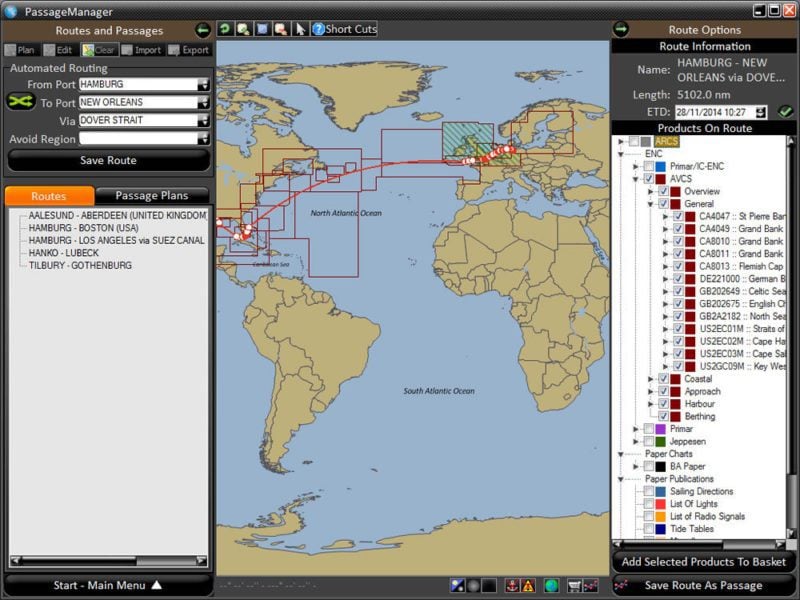Click Add Selected Products To Basket
Viewport: 800px width, 600px height.
(x=704, y=562)
